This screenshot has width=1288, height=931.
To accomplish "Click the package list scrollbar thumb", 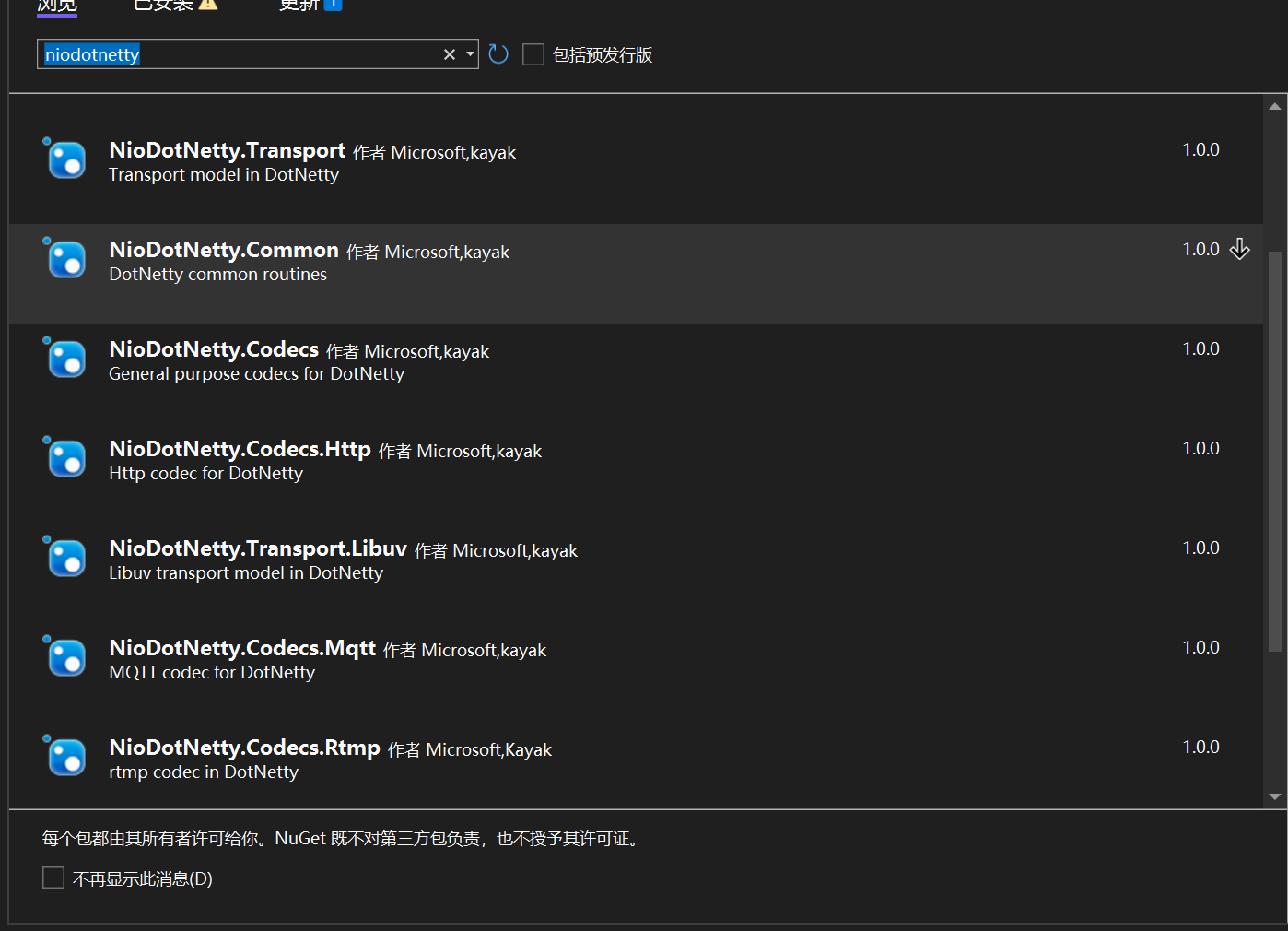I will click(x=1275, y=452).
